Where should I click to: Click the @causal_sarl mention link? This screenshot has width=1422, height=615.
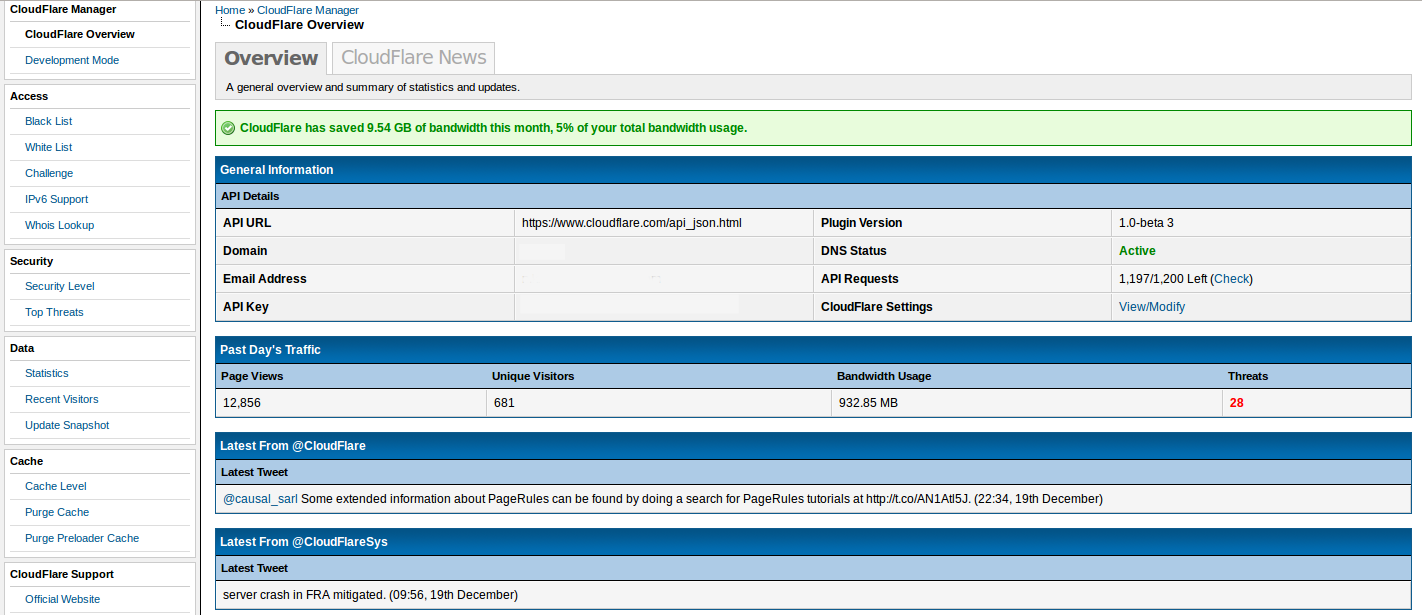pos(260,499)
